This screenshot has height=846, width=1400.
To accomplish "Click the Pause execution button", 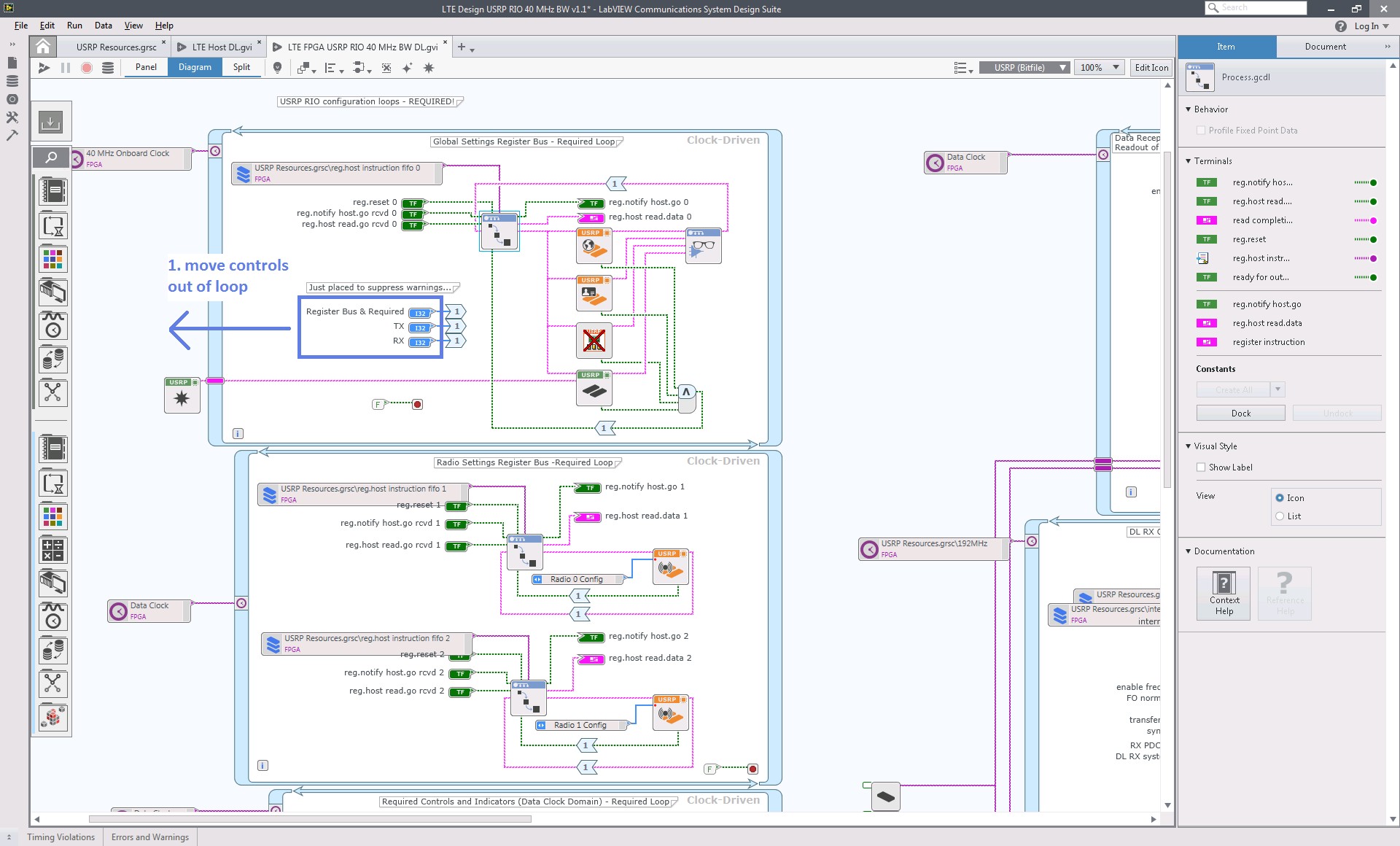I will coord(65,68).
